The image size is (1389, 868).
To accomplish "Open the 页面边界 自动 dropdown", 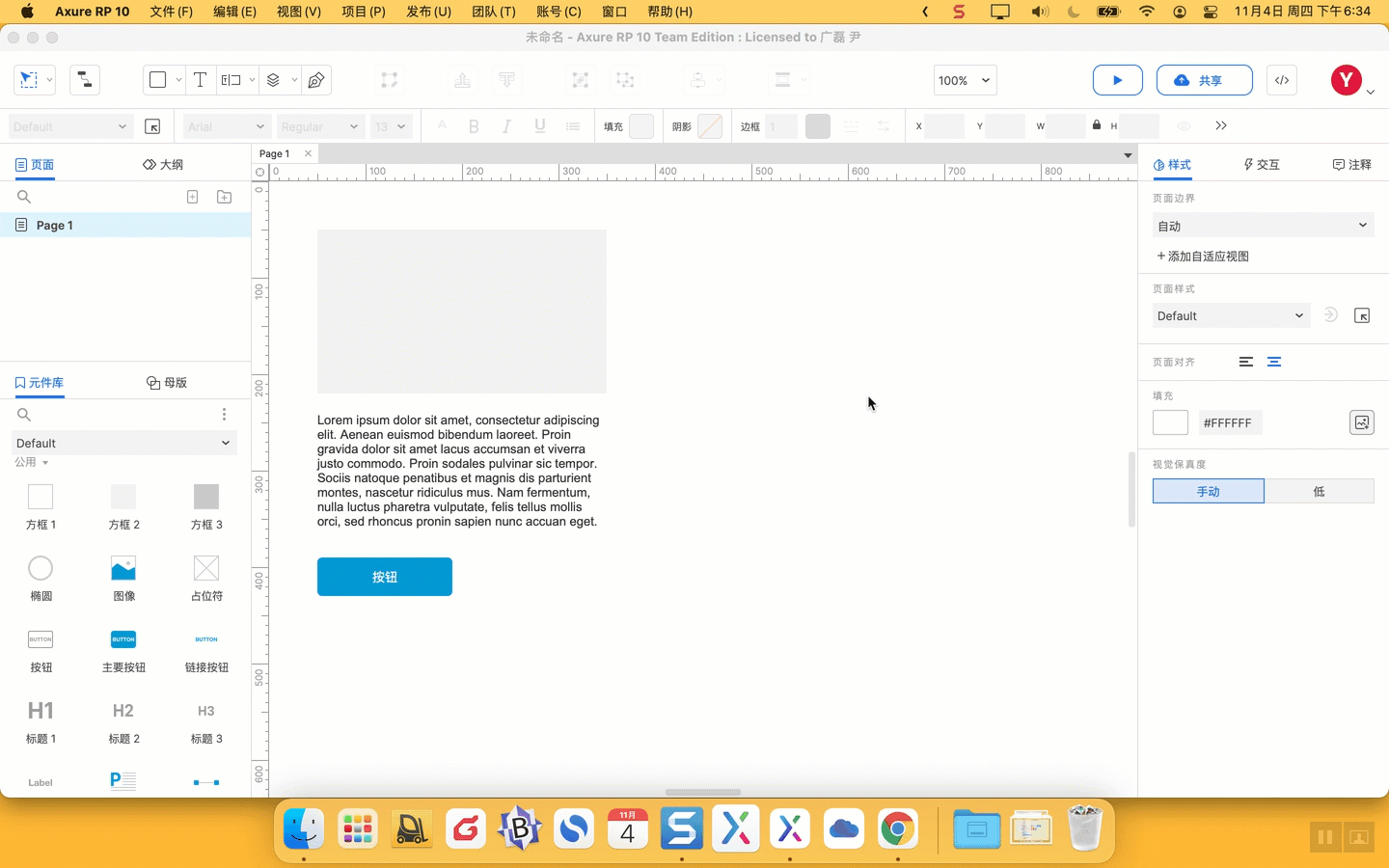I will pos(1264,226).
